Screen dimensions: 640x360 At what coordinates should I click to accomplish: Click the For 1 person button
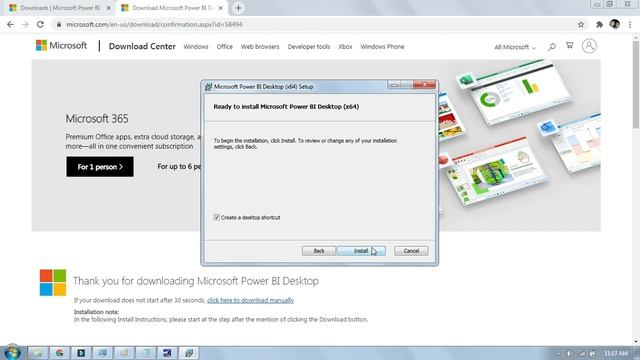[100, 167]
